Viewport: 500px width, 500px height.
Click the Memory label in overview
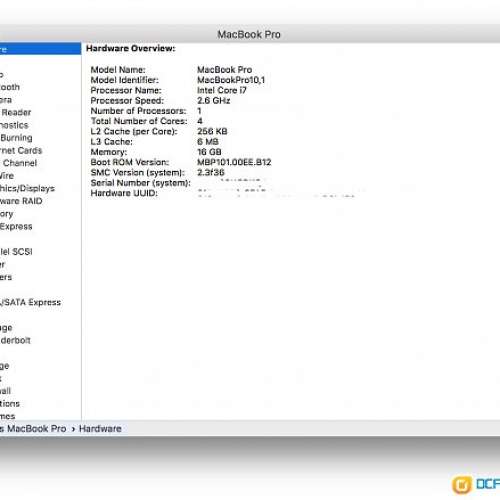109,152
